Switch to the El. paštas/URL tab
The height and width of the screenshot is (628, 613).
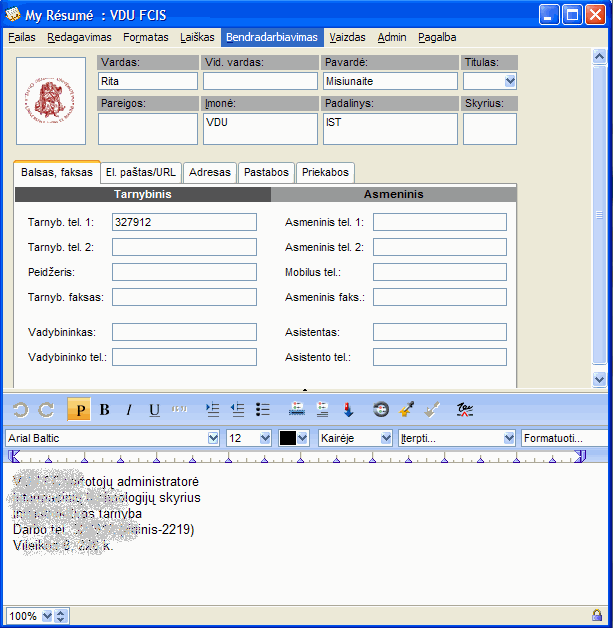click(x=141, y=172)
